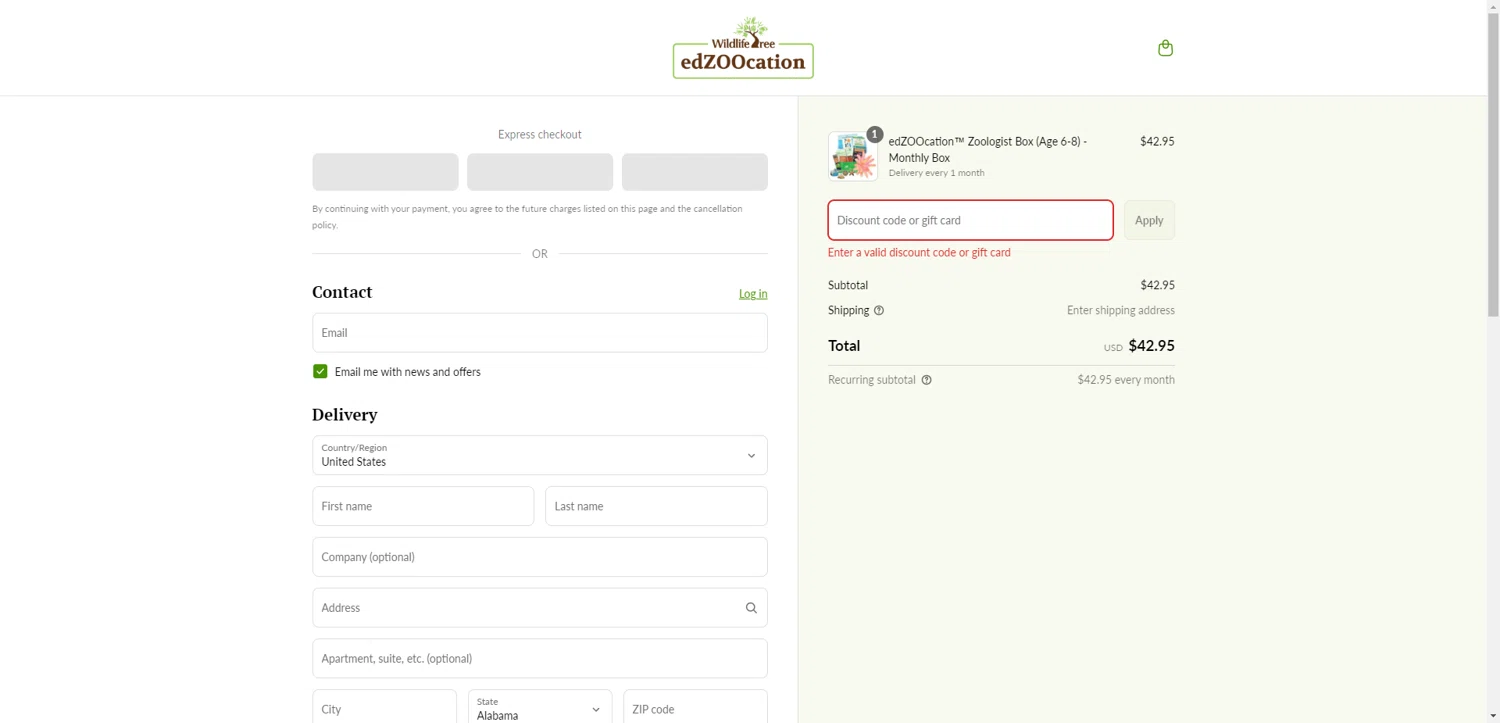This screenshot has width=1500, height=723.
Task: Click 'Enter a valid discount code' error message
Action: [919, 253]
